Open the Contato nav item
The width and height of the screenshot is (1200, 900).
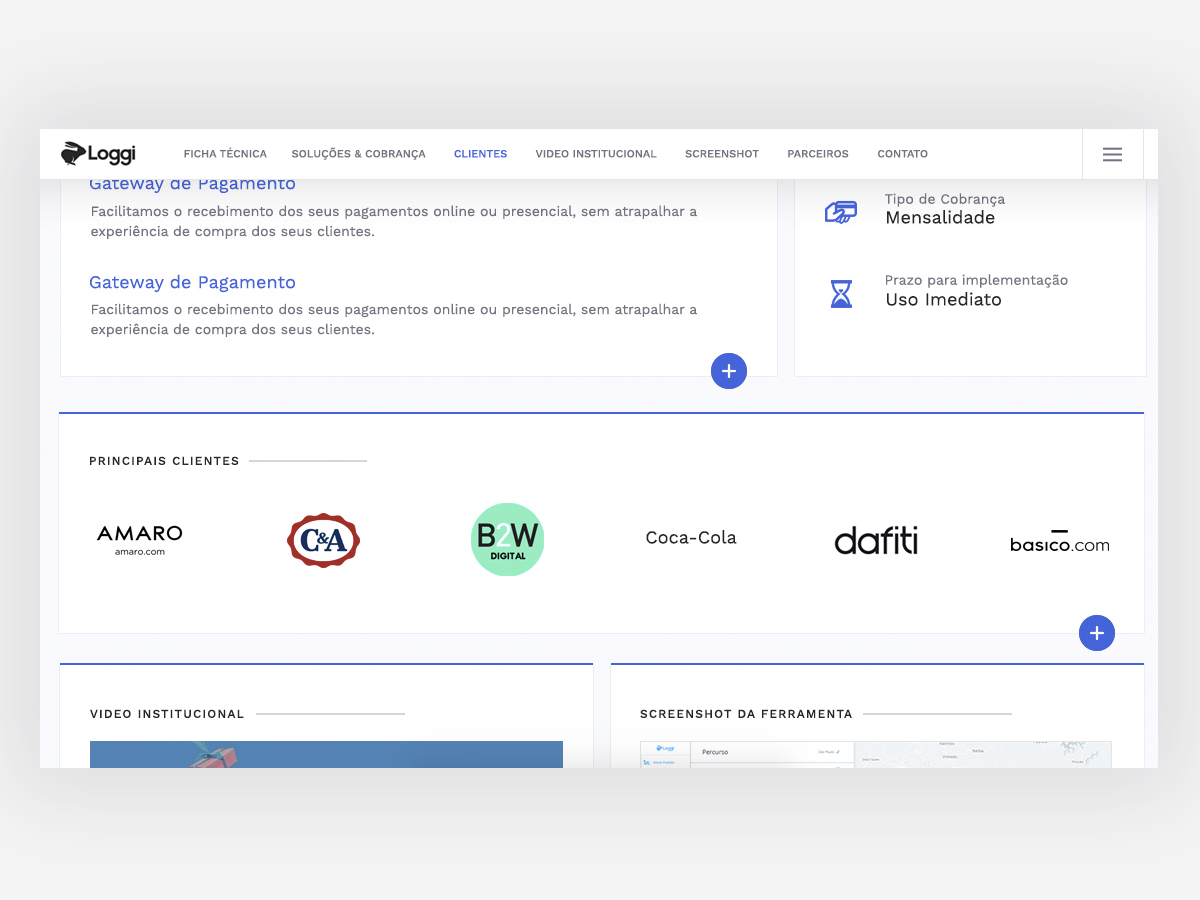point(902,154)
